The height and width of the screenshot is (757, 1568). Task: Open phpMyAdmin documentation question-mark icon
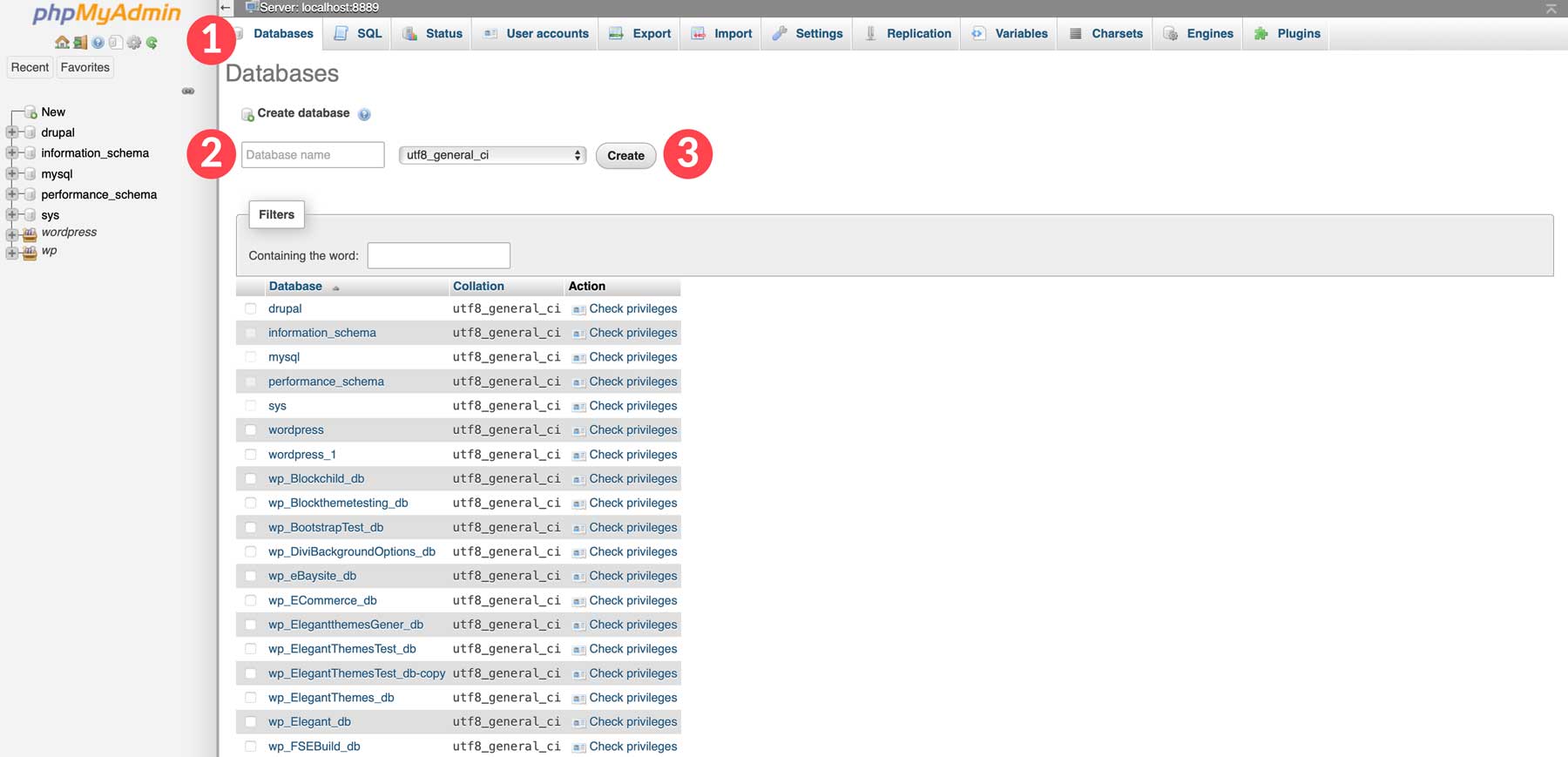(x=98, y=43)
